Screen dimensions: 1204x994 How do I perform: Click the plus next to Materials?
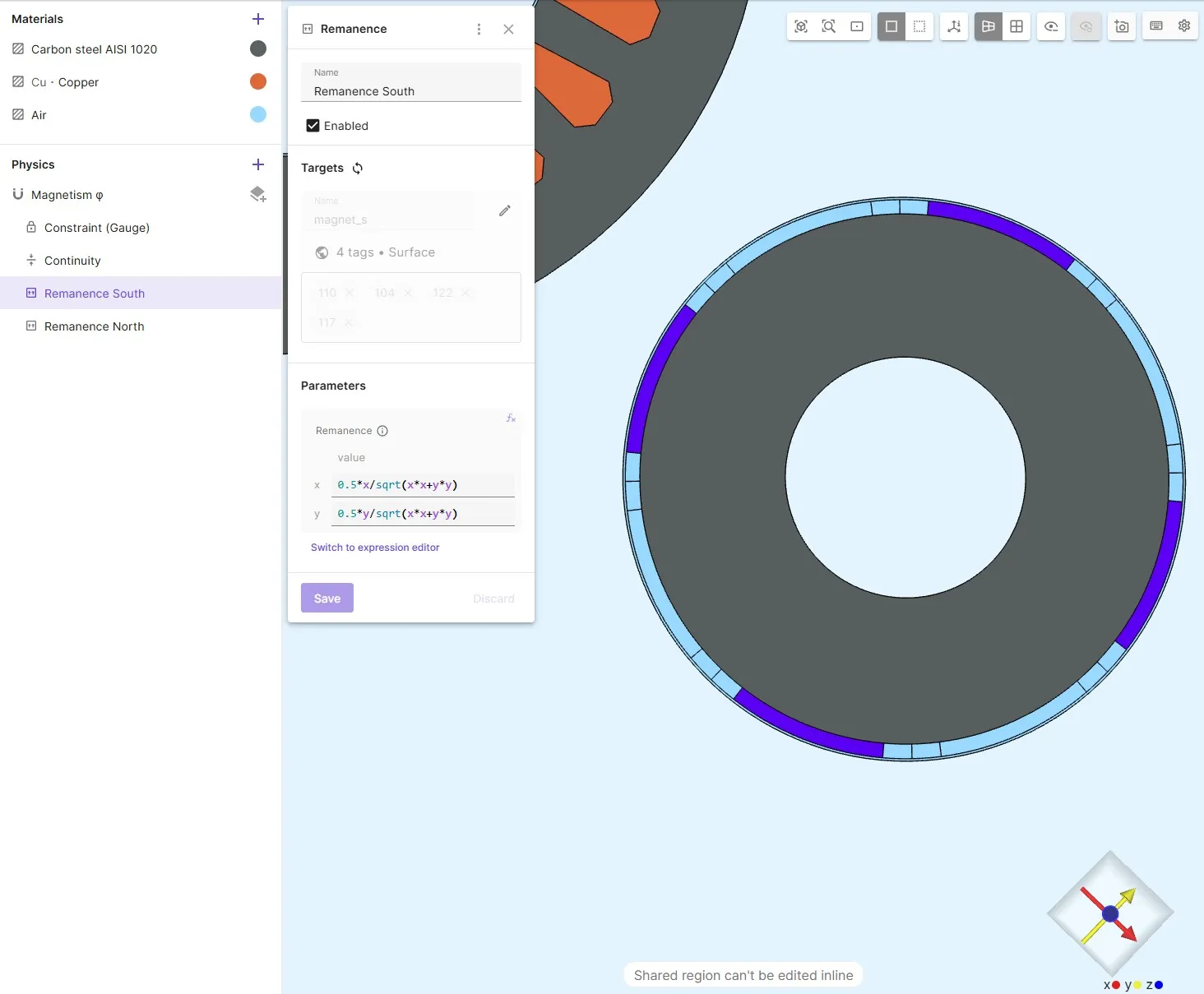point(258,19)
